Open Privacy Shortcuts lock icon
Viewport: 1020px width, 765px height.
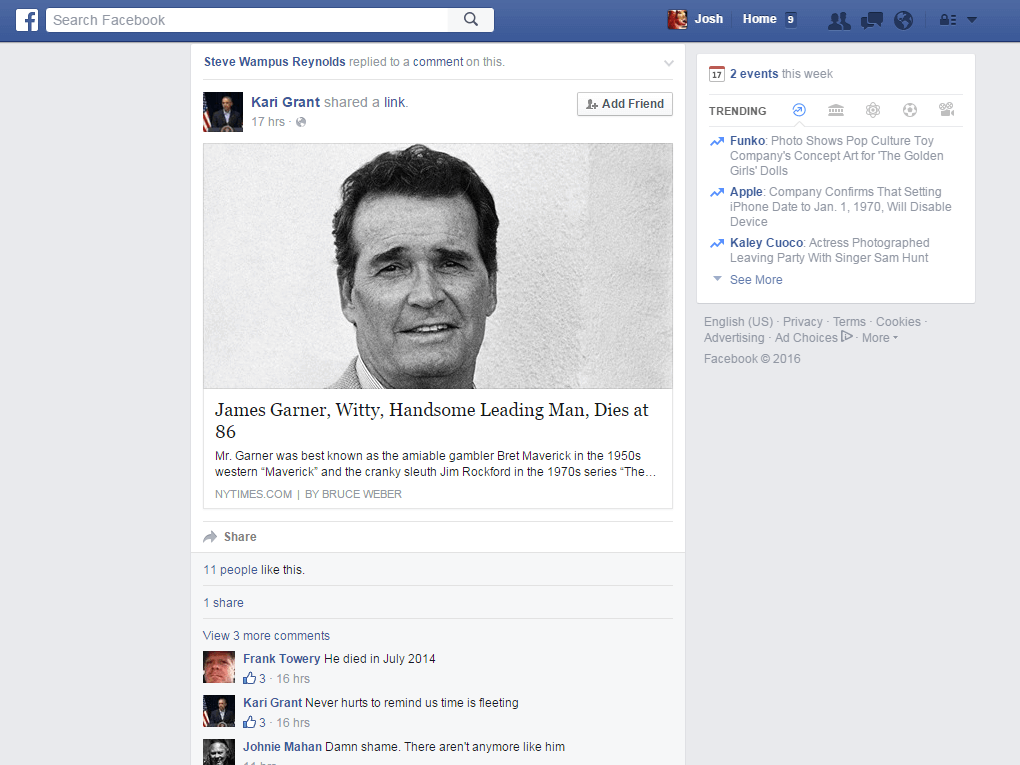point(947,20)
